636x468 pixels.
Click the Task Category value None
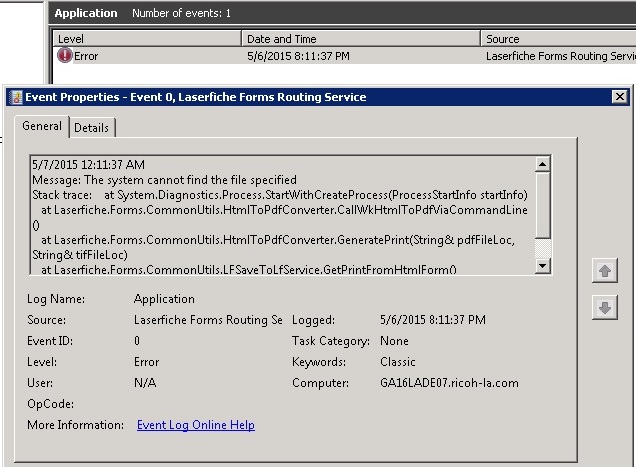pos(394,341)
